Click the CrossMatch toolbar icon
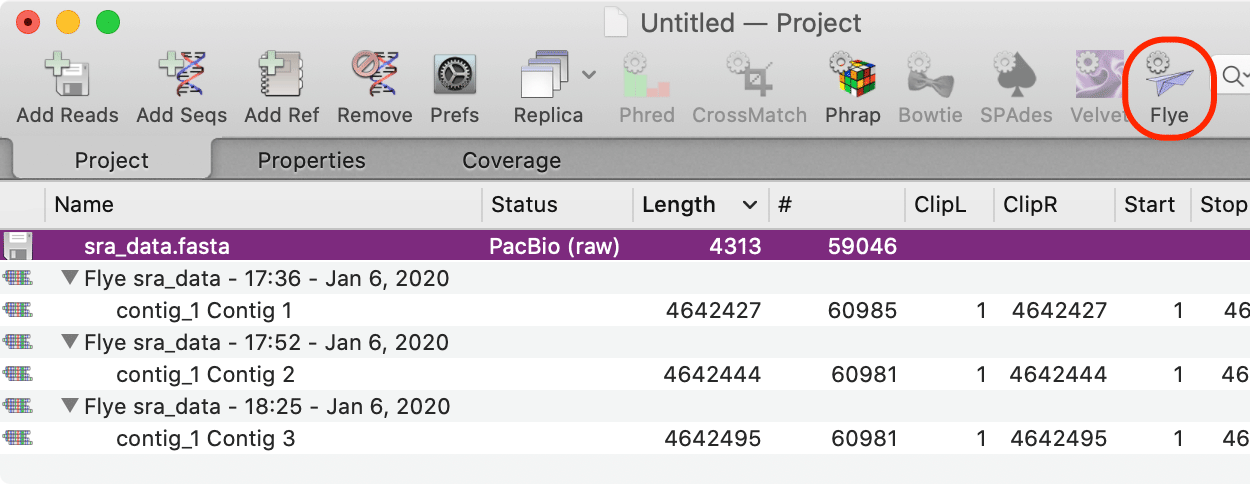This screenshot has height=484, width=1250. (749, 76)
